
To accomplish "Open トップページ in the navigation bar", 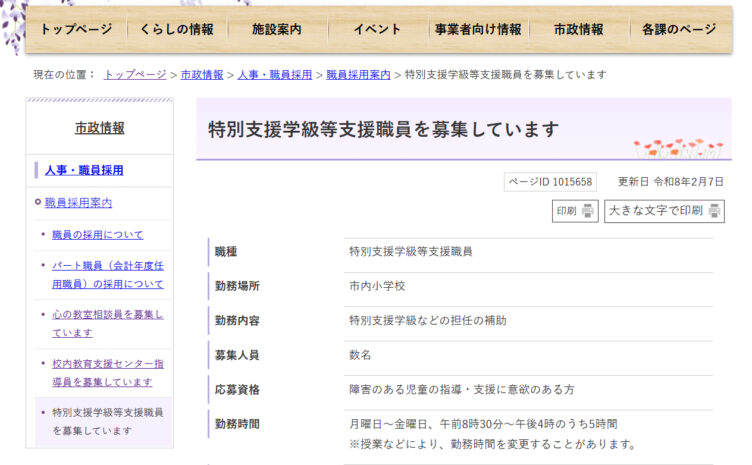I will (76, 30).
